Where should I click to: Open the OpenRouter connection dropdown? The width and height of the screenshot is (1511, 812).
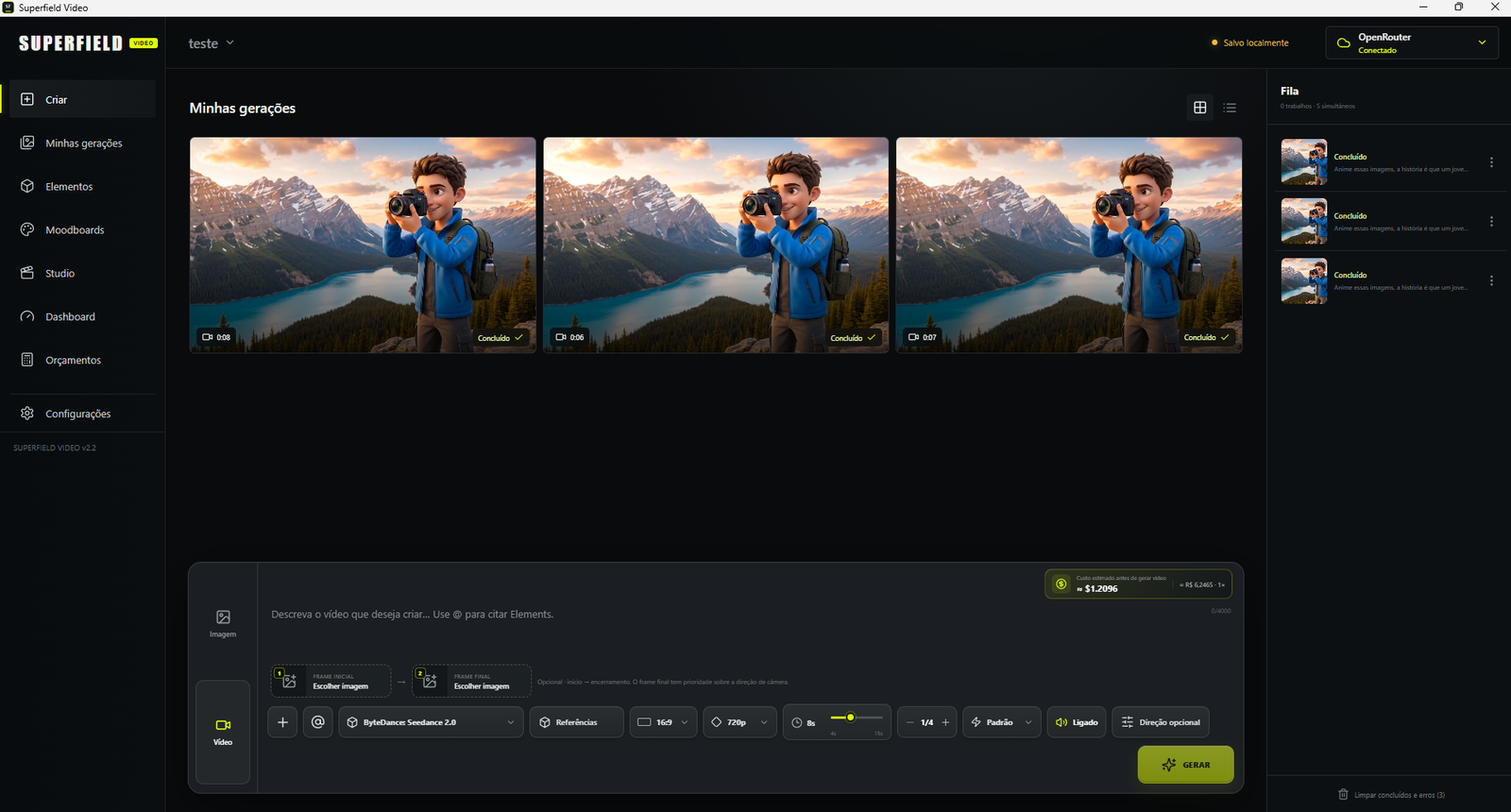[x=1412, y=42]
